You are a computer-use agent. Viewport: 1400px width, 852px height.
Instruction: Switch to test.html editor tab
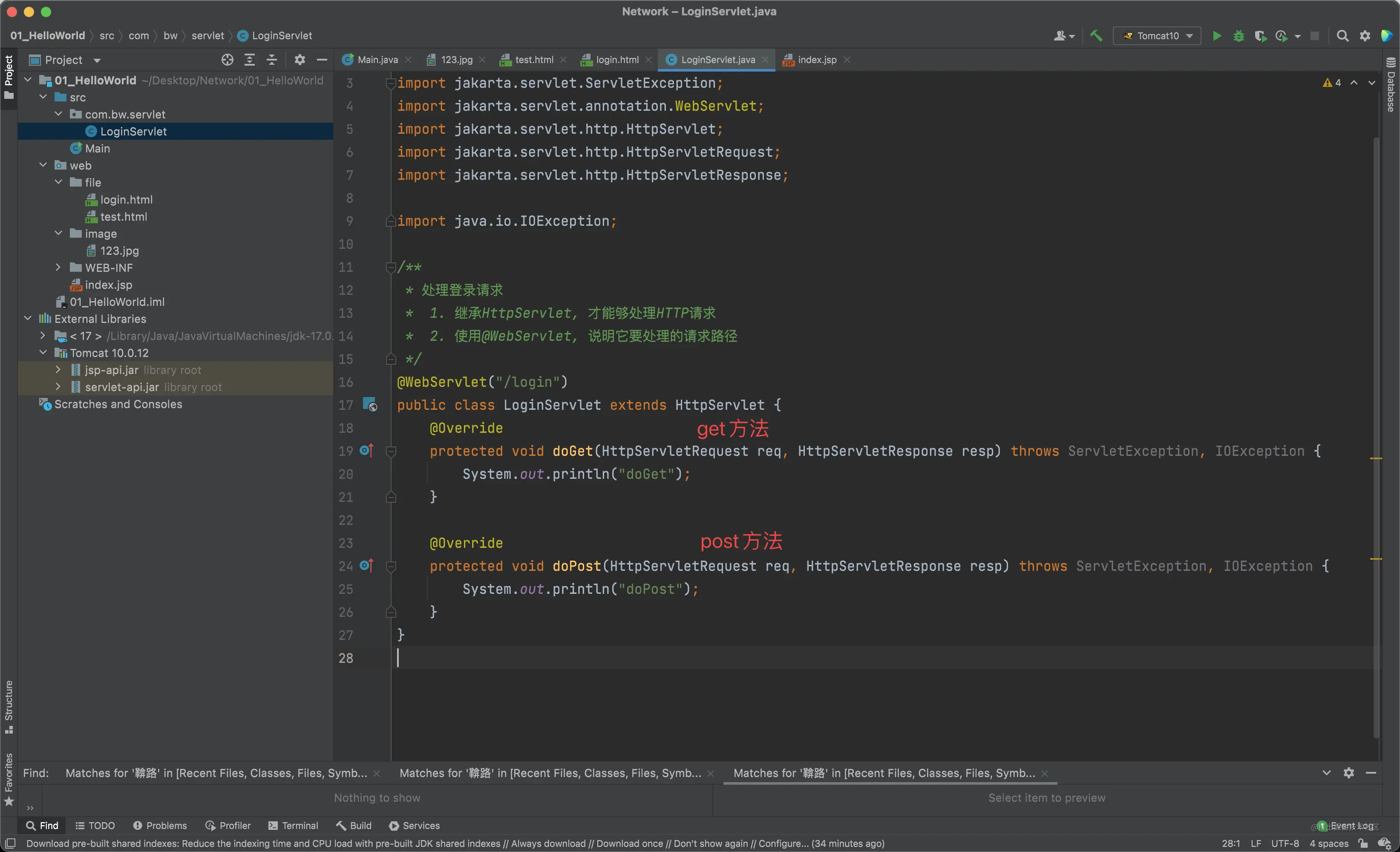click(x=533, y=60)
